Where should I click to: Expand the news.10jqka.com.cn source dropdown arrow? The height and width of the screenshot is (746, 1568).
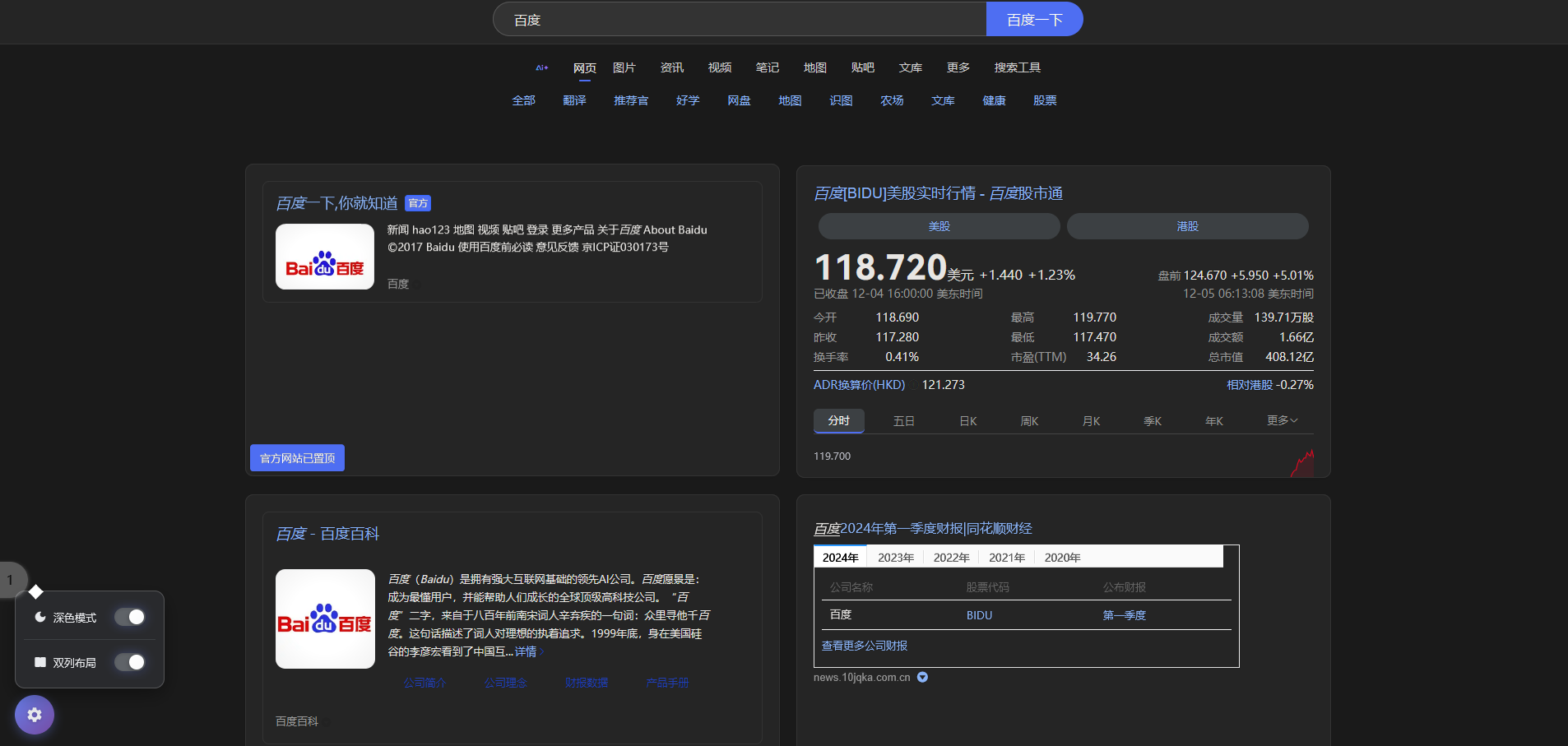[x=922, y=678]
